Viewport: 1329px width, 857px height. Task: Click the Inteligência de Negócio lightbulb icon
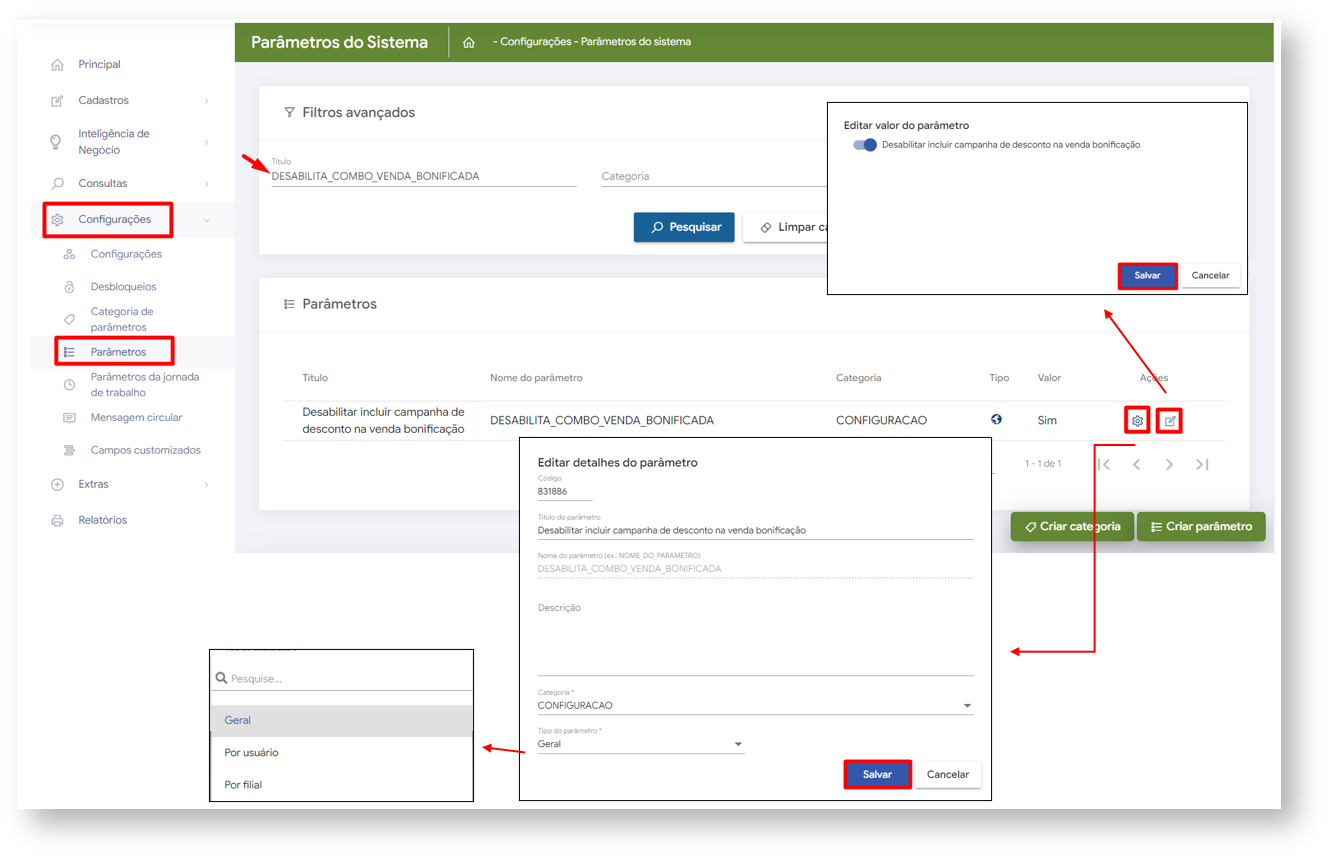(56, 142)
